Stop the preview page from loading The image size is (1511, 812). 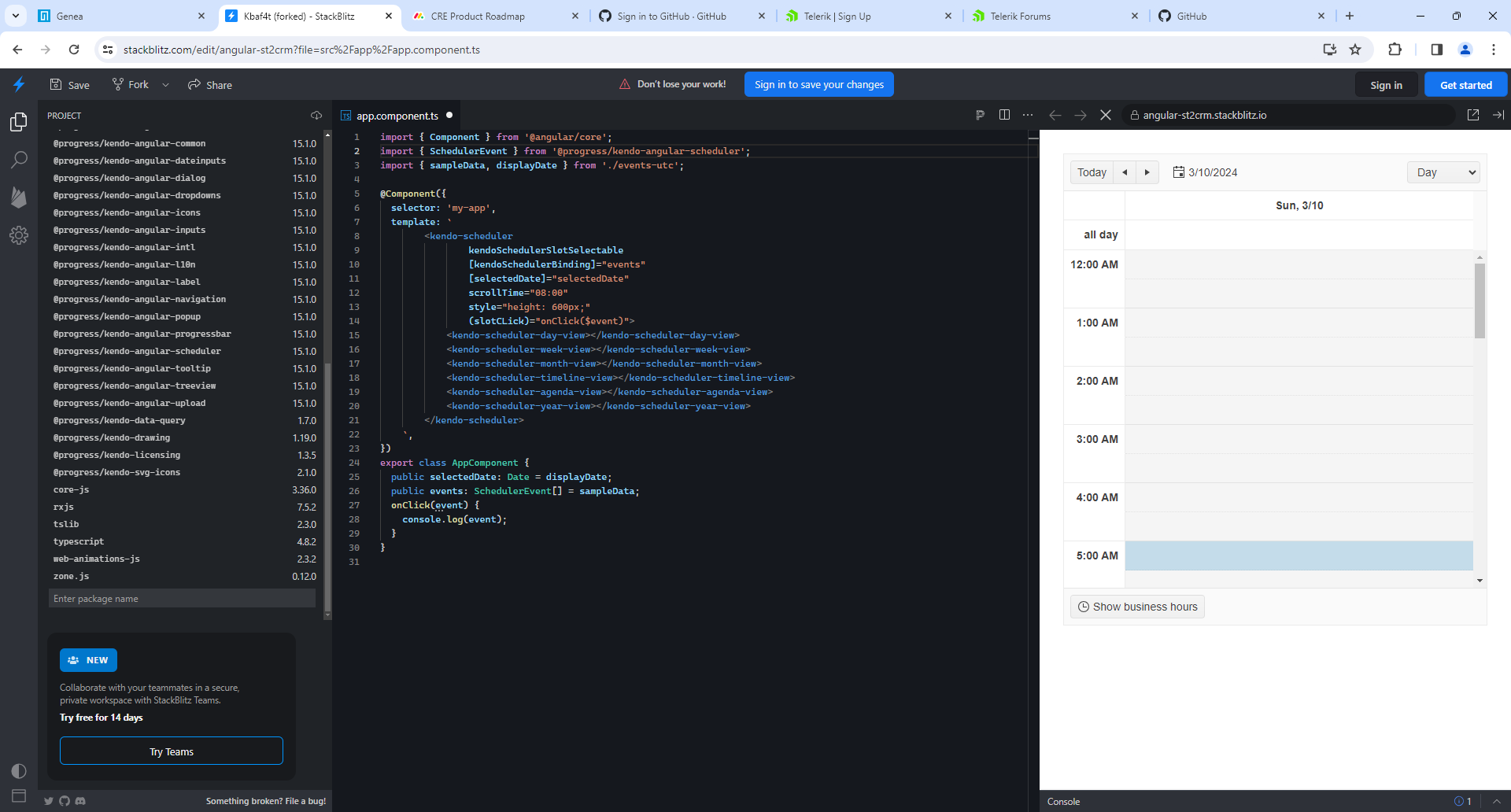pyautogui.click(x=1106, y=115)
